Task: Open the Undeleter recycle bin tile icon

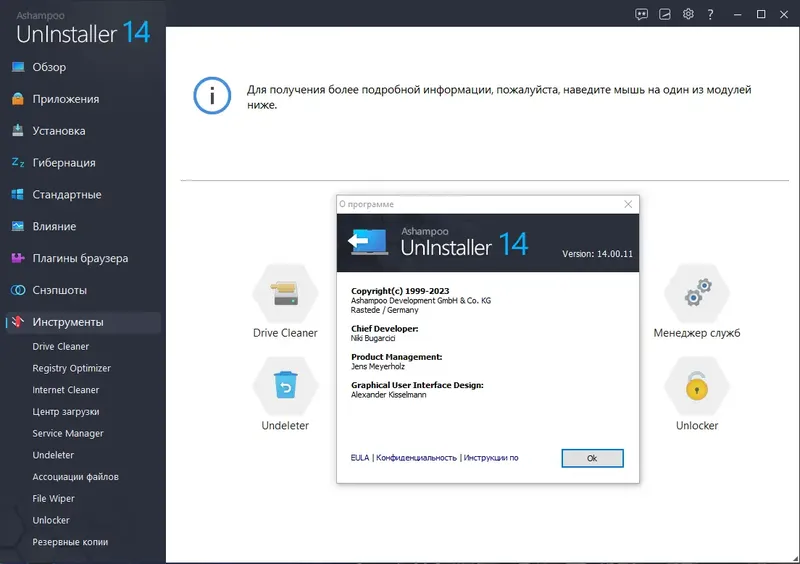Action: [285, 386]
